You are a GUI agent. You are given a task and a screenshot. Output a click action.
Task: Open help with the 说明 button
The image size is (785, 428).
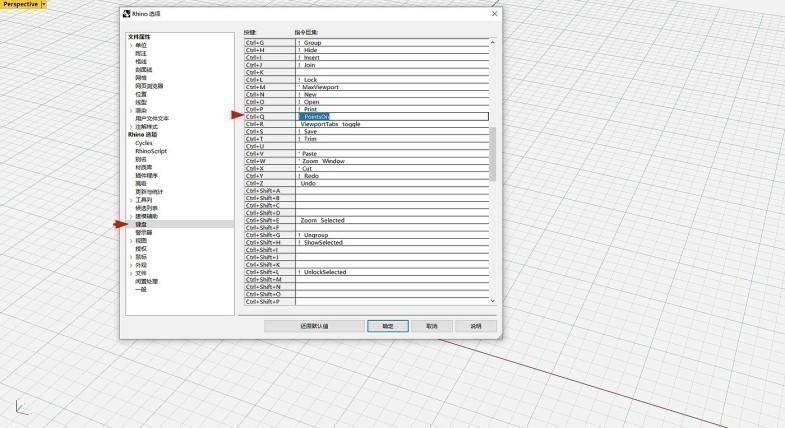[475, 326]
